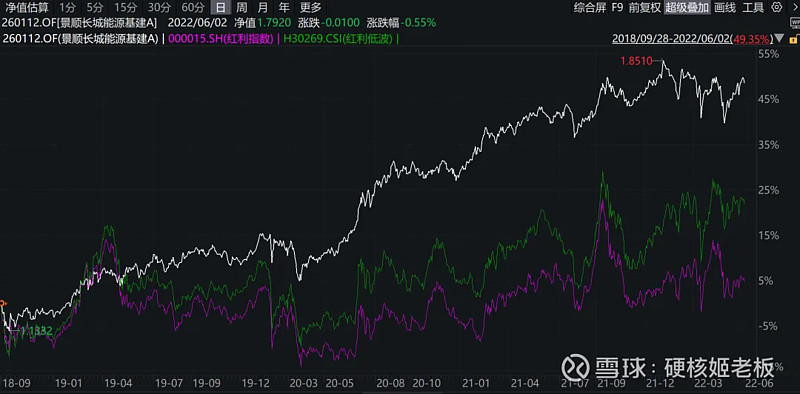
Task: Toggle 超级叠加 overlay mode
Action: 687,7
